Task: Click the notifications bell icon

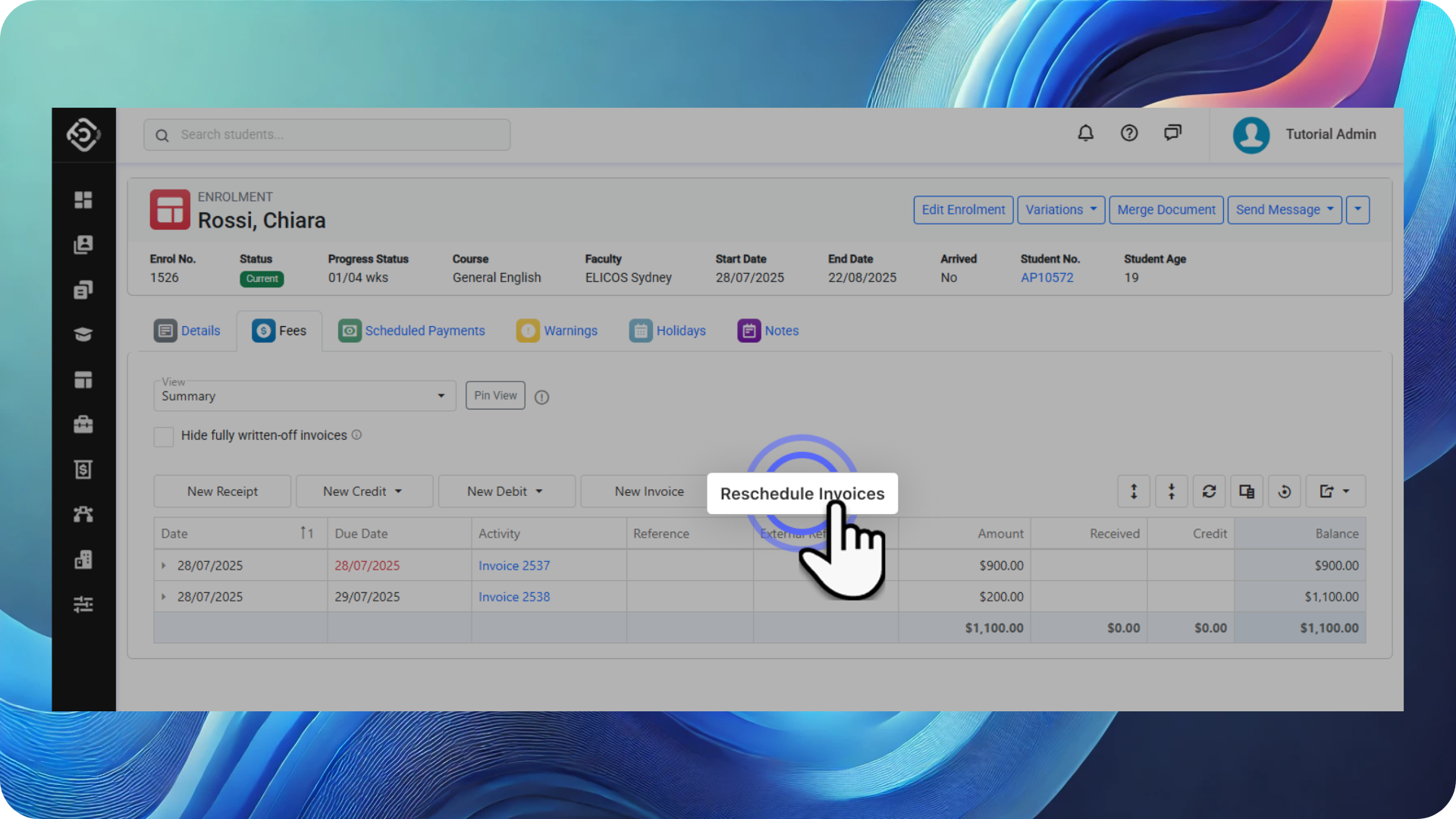Action: point(1085,133)
